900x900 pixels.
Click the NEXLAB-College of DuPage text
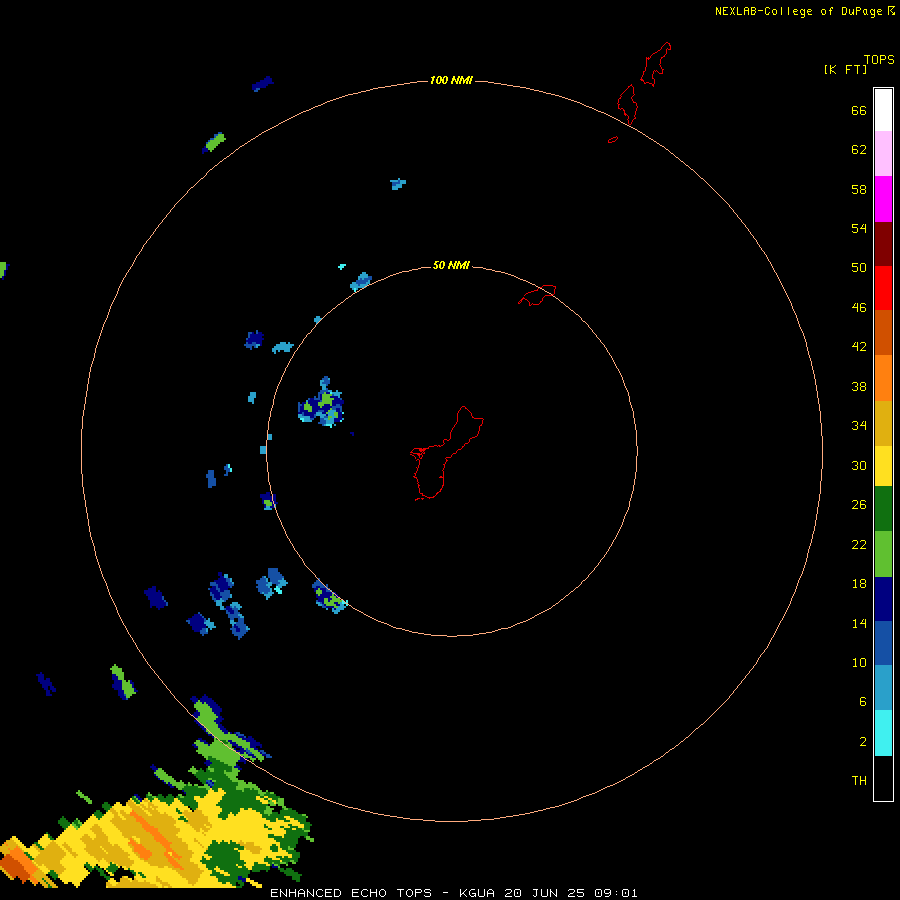click(798, 11)
